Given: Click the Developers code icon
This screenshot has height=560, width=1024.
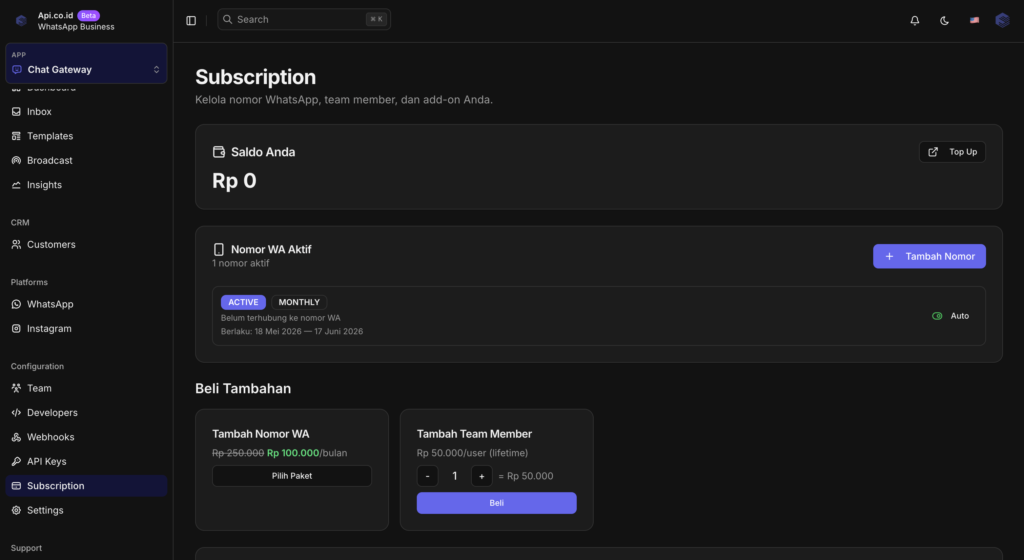Looking at the screenshot, I should [x=16, y=412].
